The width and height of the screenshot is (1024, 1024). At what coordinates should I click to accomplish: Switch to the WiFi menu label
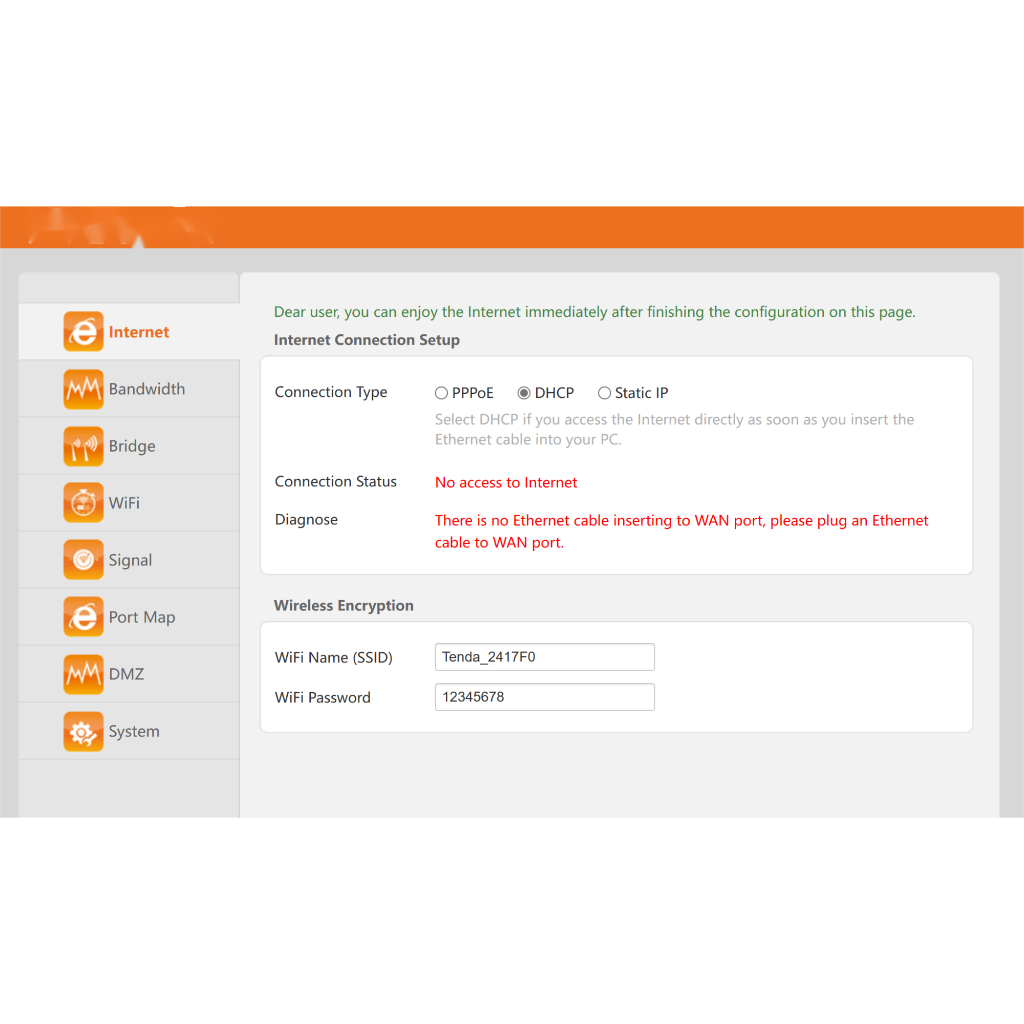click(x=124, y=503)
